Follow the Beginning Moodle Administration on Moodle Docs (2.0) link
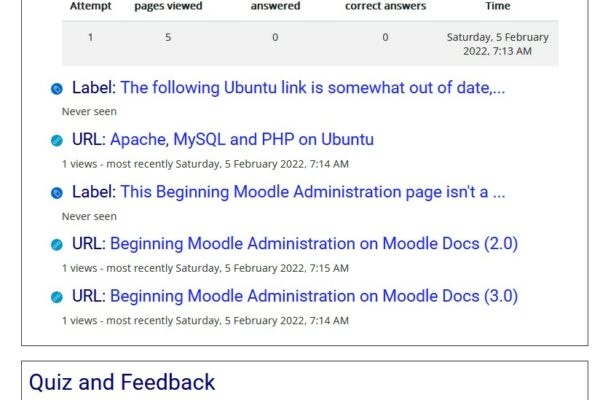This screenshot has width=600, height=400. (313, 243)
